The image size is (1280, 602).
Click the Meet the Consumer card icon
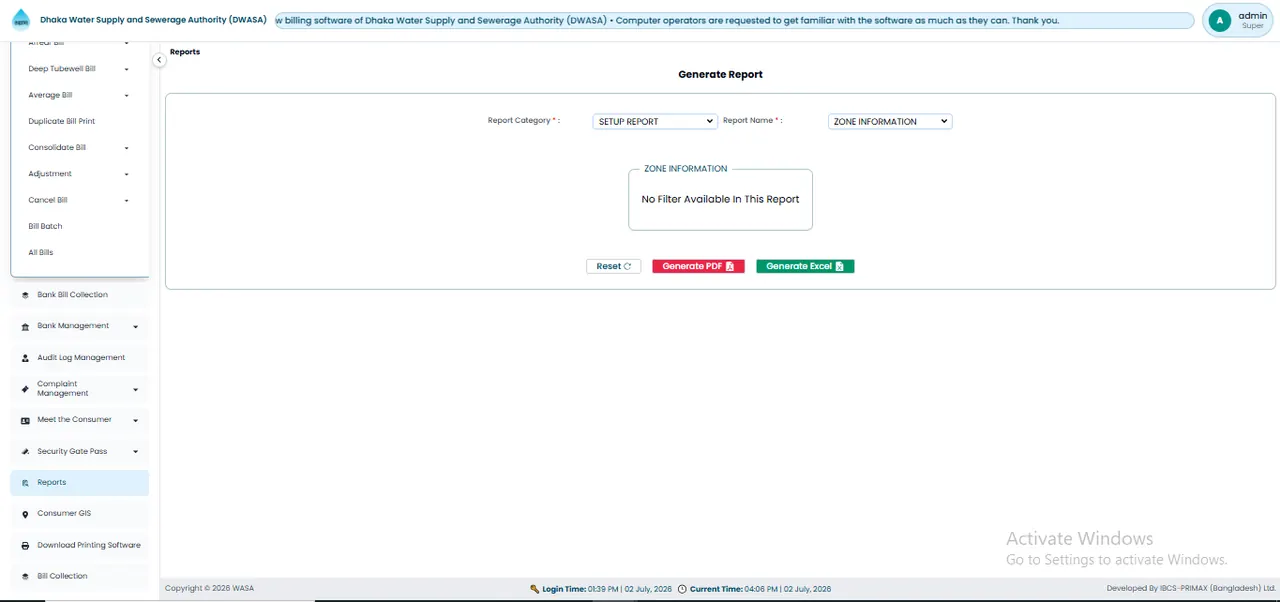coord(25,421)
